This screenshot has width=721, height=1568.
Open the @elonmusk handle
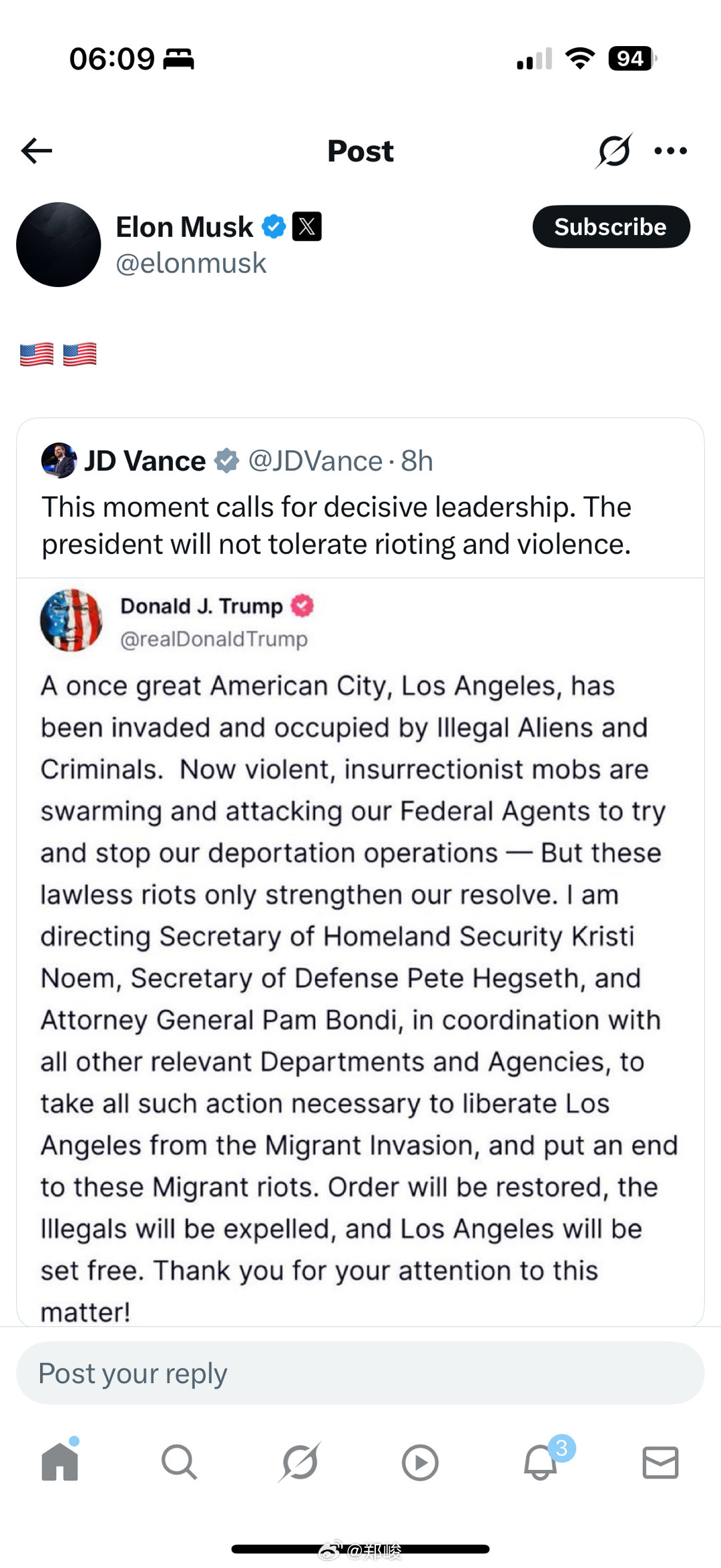(x=191, y=264)
